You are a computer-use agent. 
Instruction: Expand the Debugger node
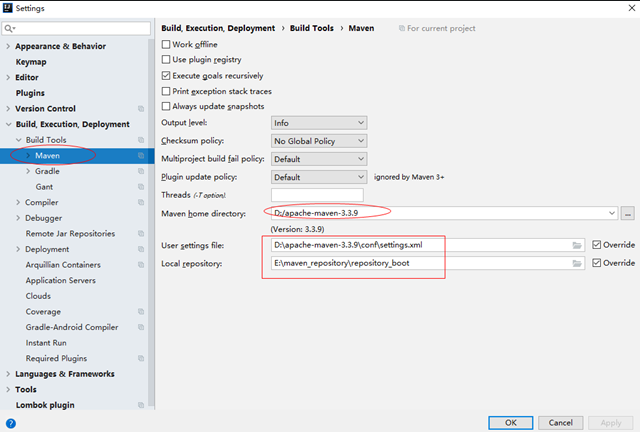[18, 218]
